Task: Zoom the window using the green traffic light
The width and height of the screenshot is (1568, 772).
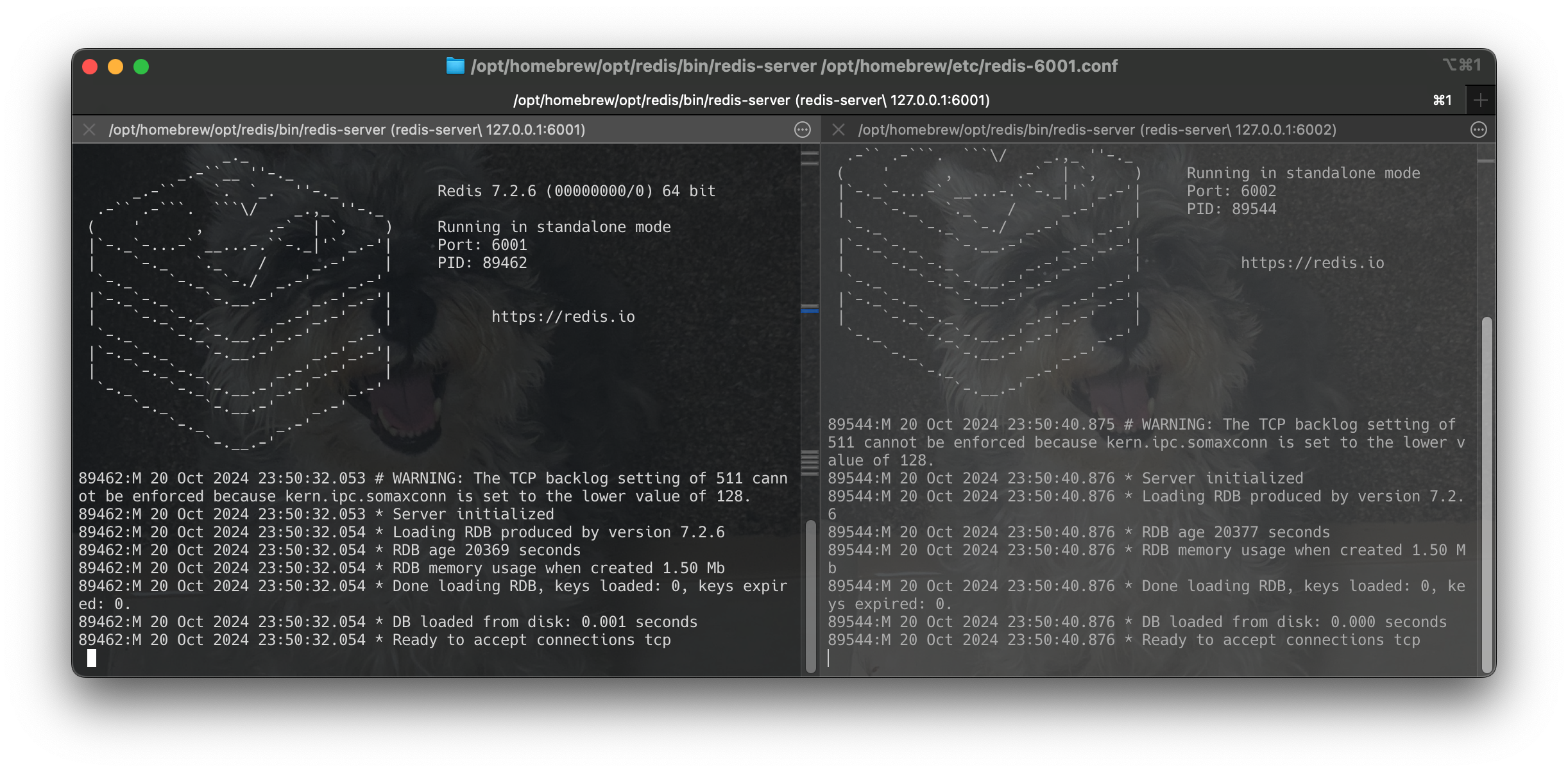Action: [141, 66]
